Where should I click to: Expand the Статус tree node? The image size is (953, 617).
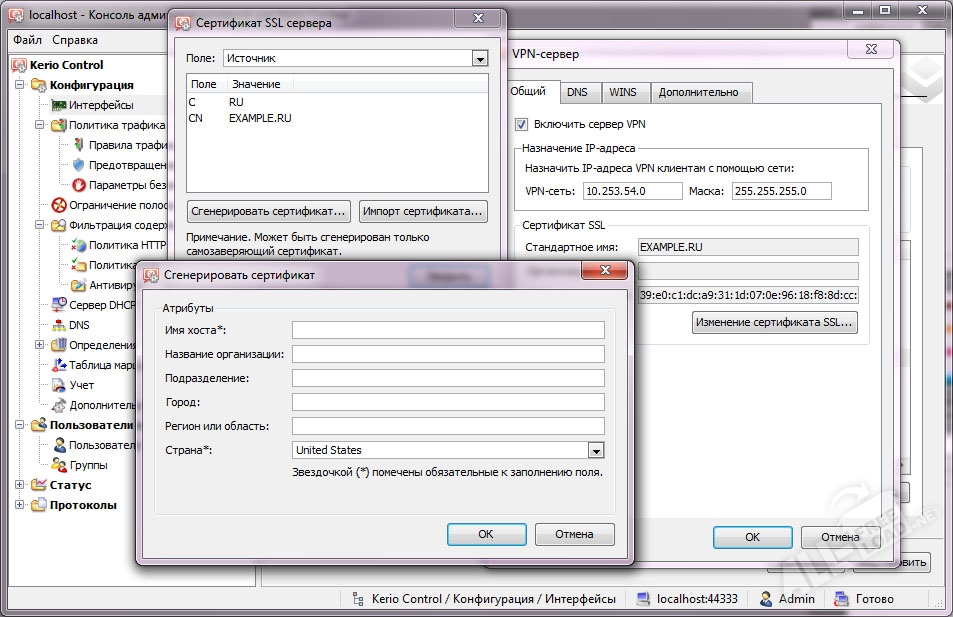(20, 485)
